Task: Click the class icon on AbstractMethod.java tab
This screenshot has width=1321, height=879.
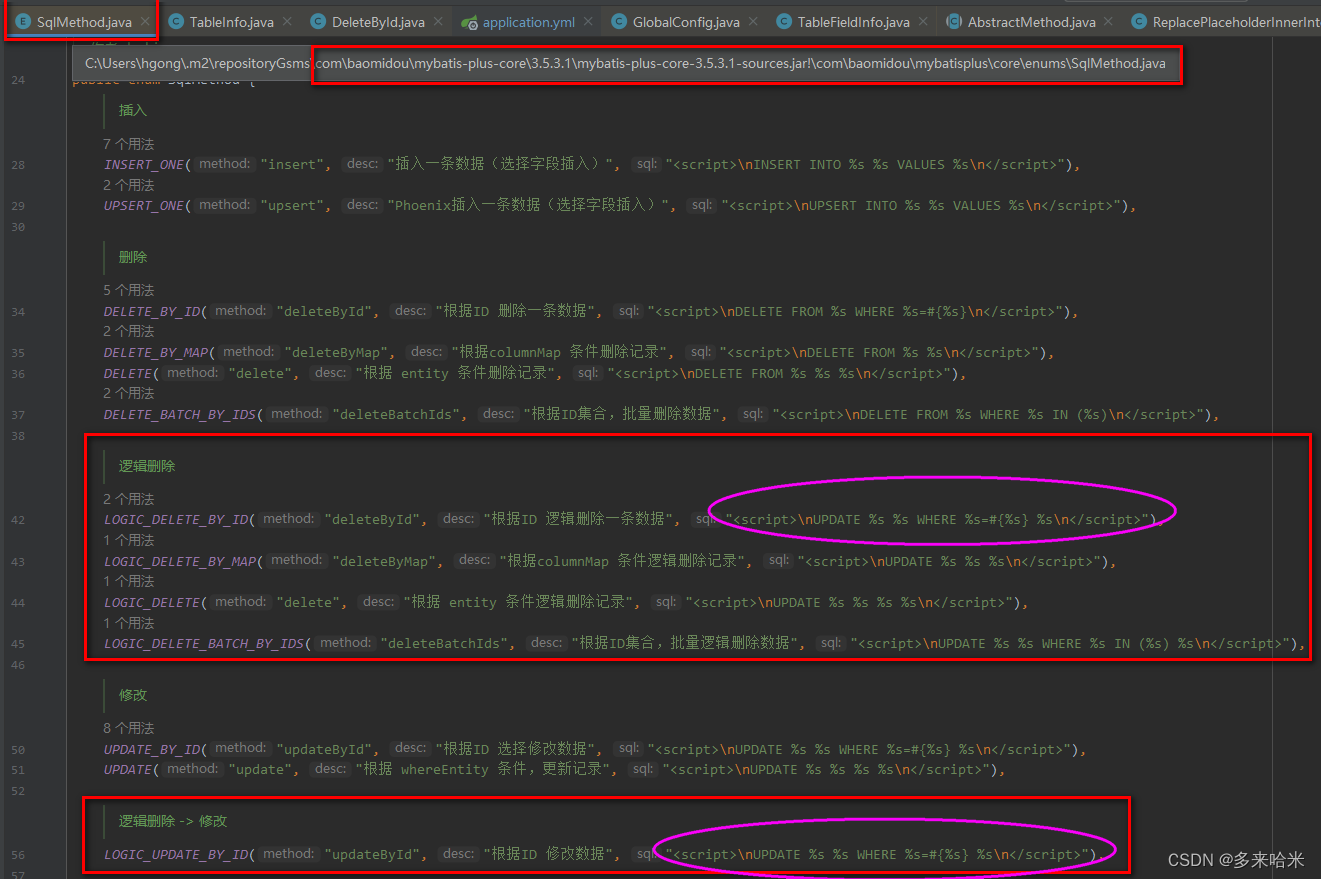Action: tap(954, 21)
